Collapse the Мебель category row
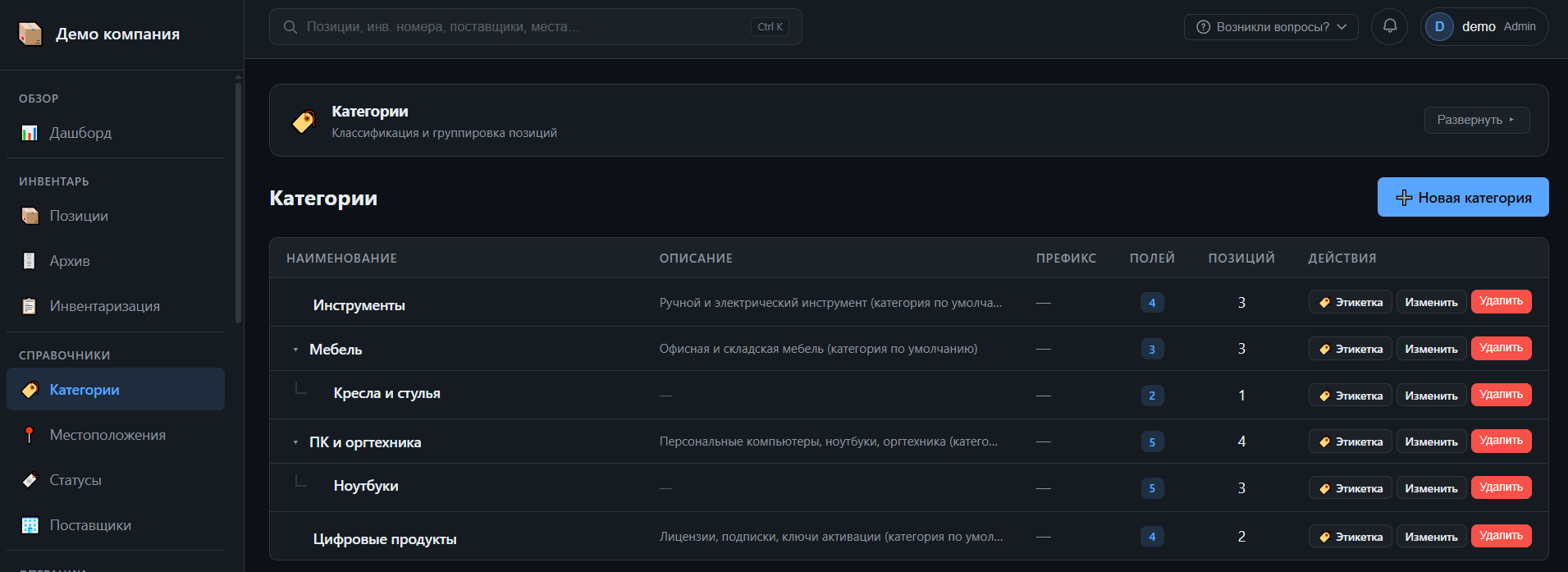The image size is (1568, 572). [295, 350]
